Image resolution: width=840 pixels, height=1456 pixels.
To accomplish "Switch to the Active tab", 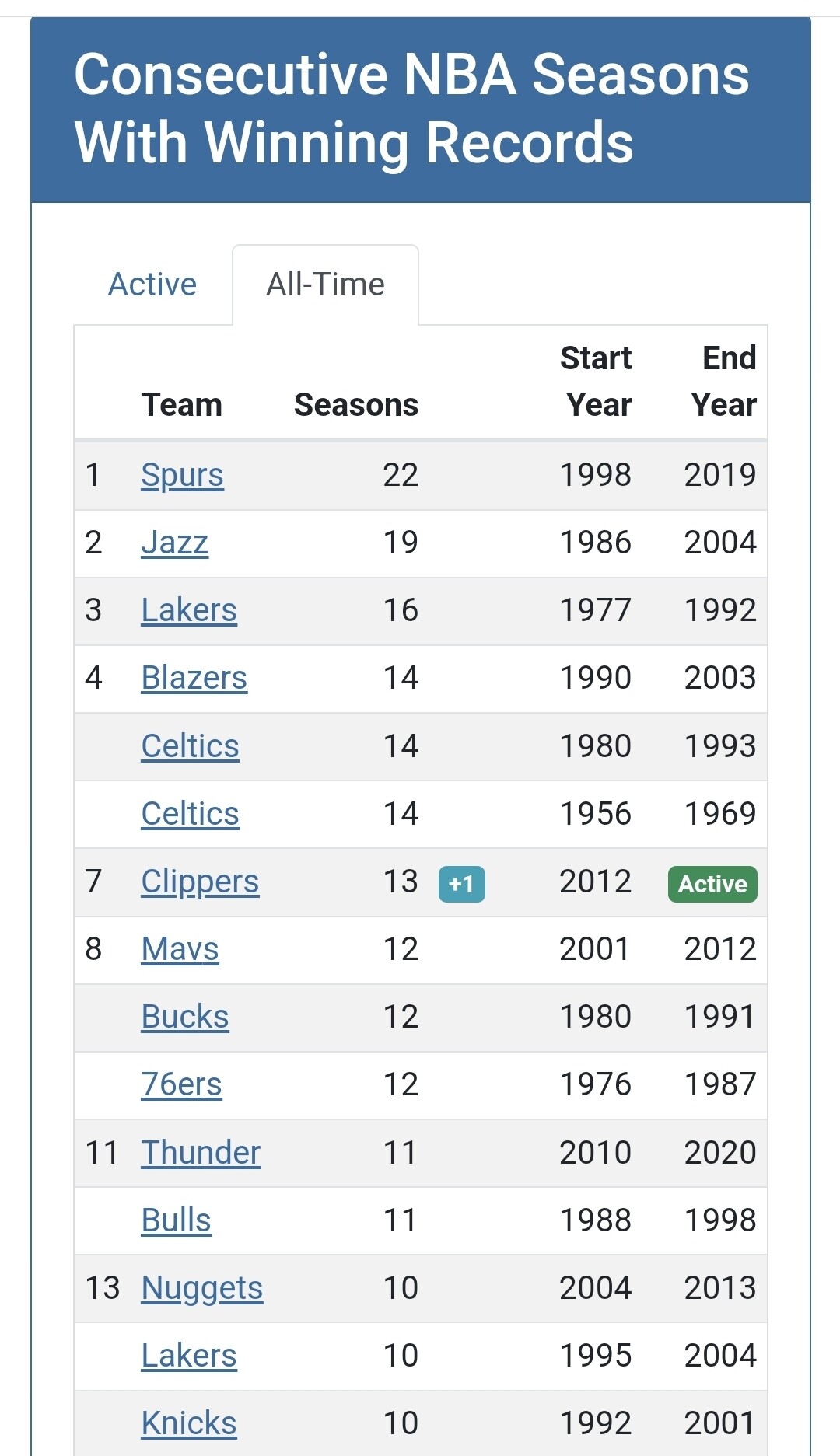I will click(152, 285).
